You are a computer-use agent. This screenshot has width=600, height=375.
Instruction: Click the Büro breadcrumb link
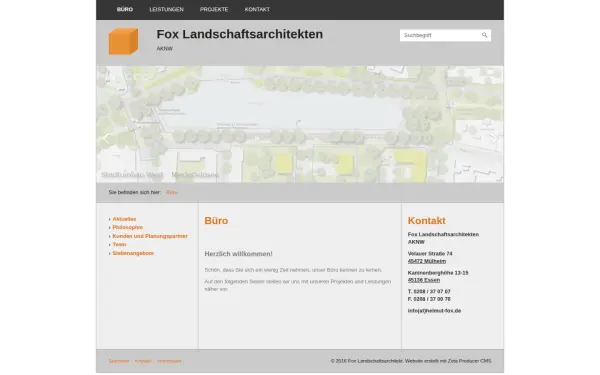(x=172, y=192)
